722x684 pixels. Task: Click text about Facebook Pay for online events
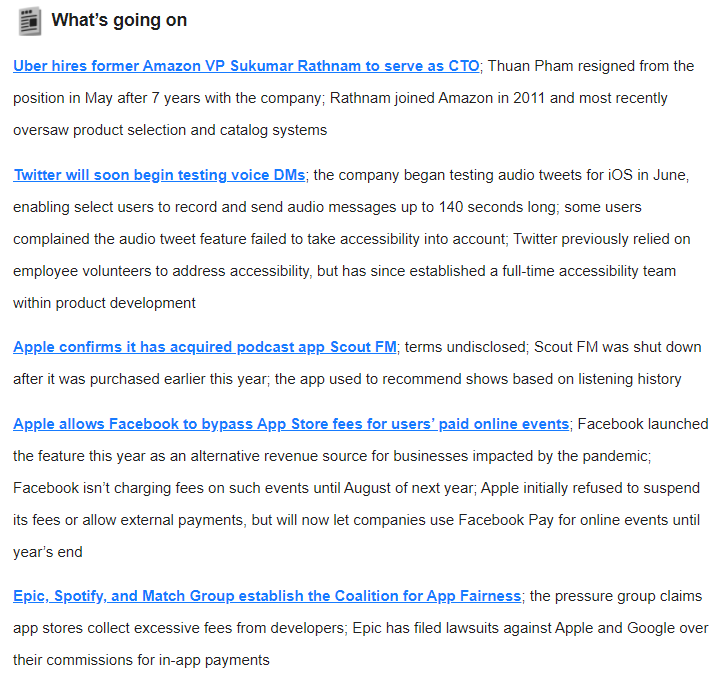[x=500, y=520]
